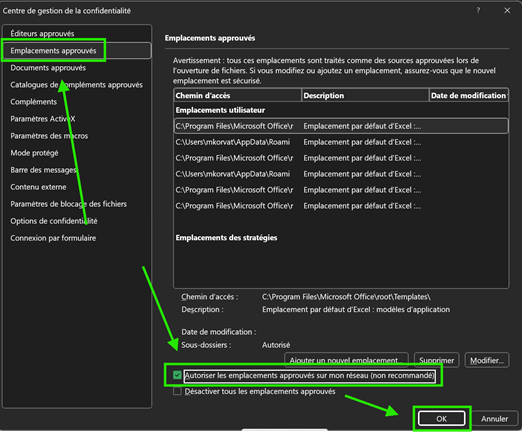Image resolution: width=522 pixels, height=432 pixels.
Task: Go to Documents approuvés section
Action: tap(48, 68)
